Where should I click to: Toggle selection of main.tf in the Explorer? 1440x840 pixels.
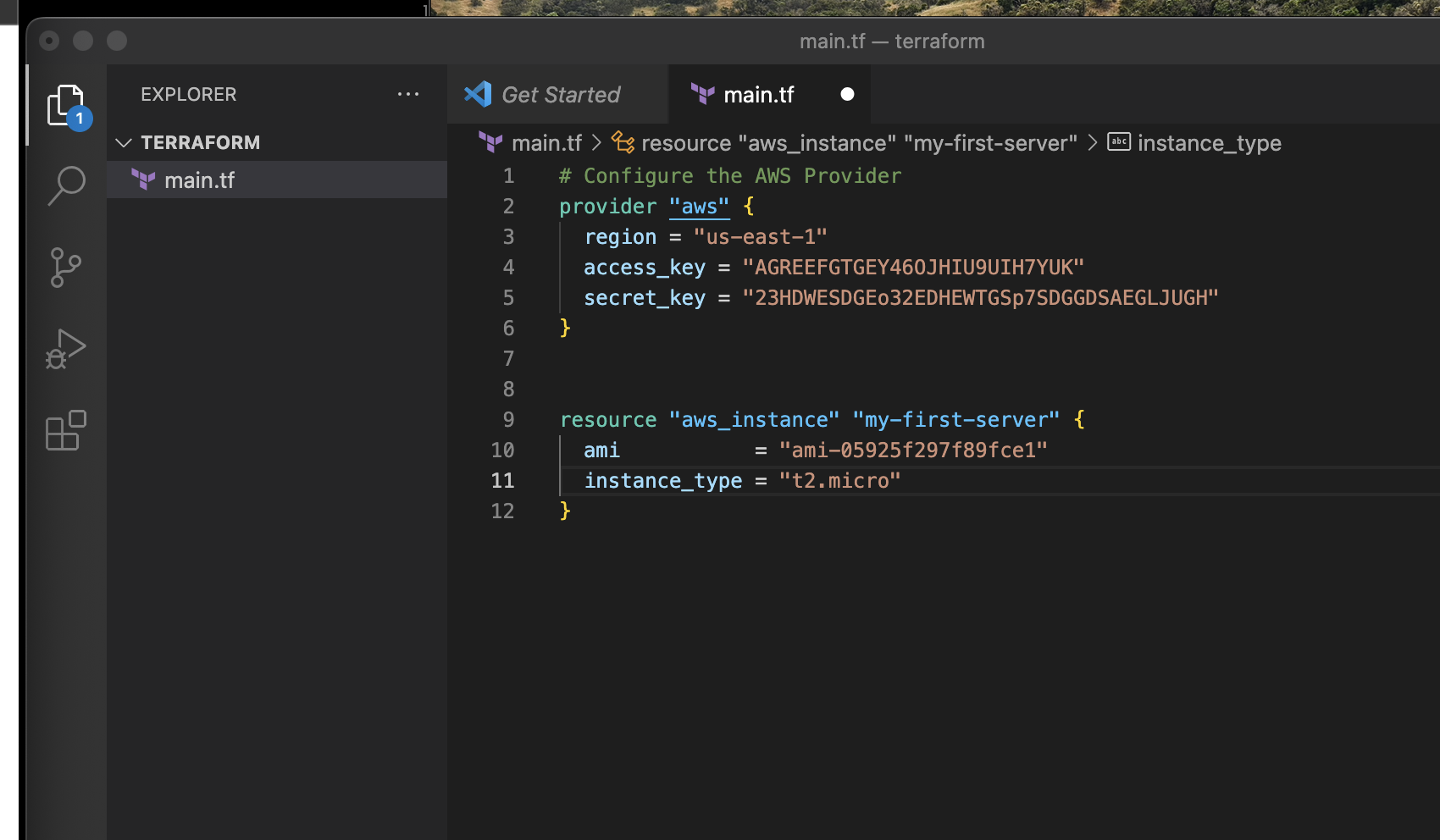click(x=200, y=180)
